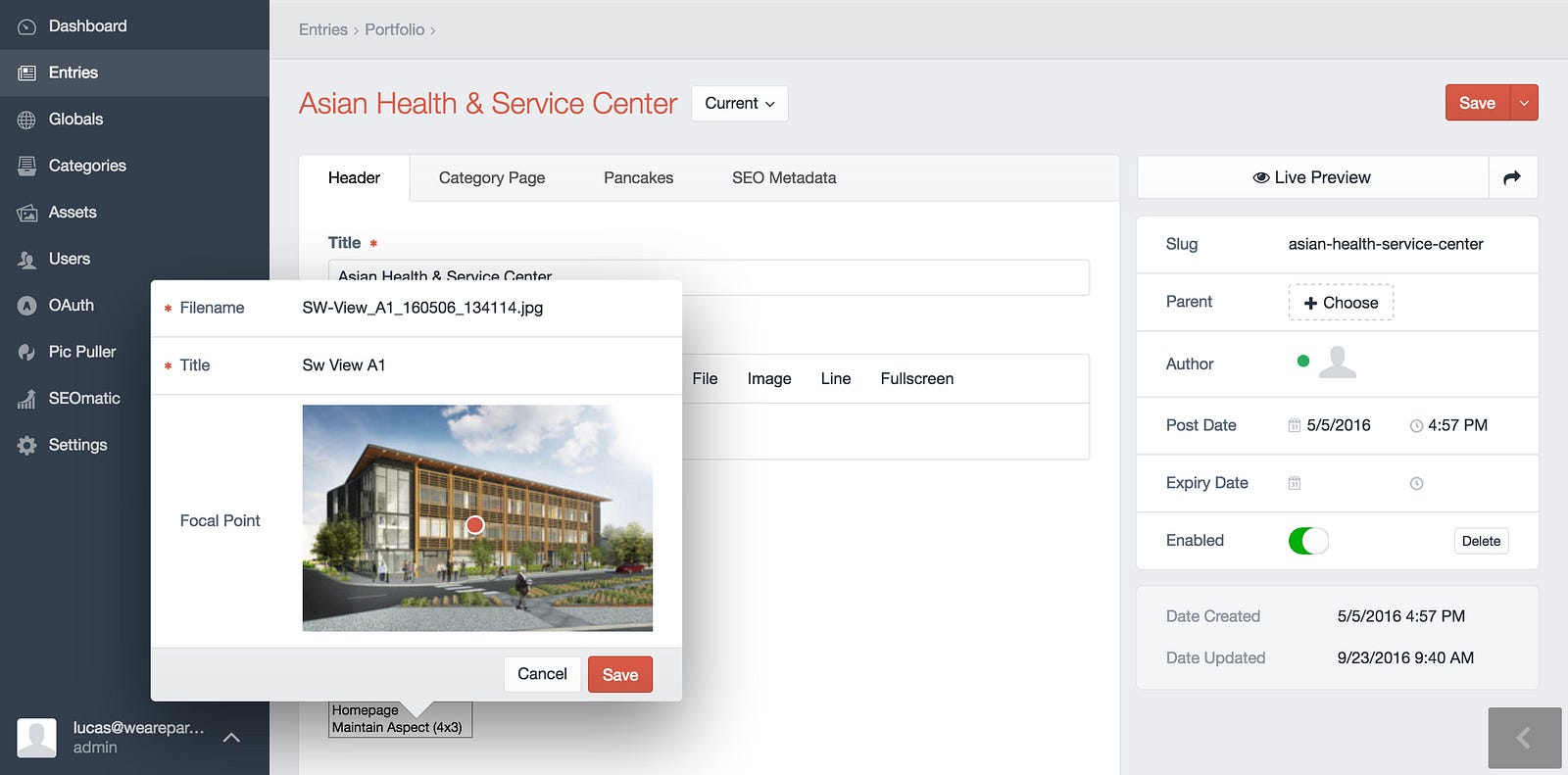
Task: Click the Entries breadcrumb link
Action: click(323, 29)
